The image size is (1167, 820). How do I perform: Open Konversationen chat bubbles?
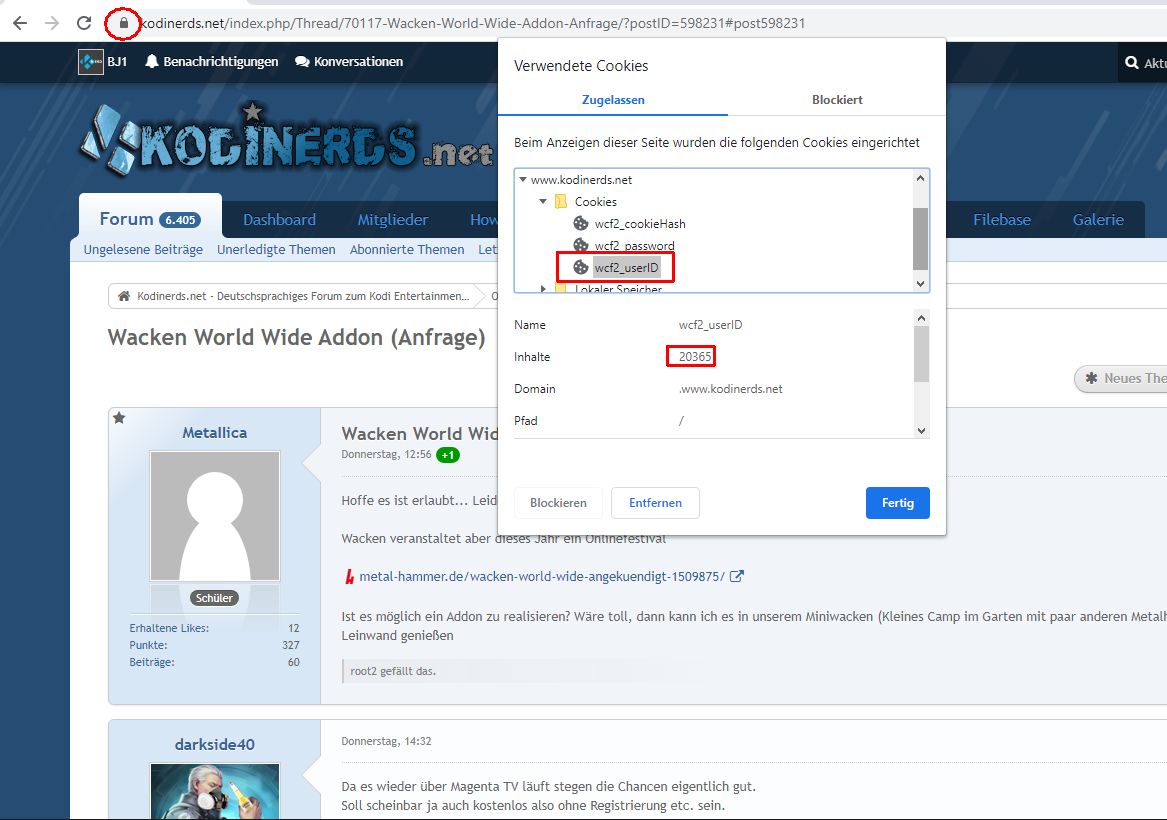click(x=349, y=62)
